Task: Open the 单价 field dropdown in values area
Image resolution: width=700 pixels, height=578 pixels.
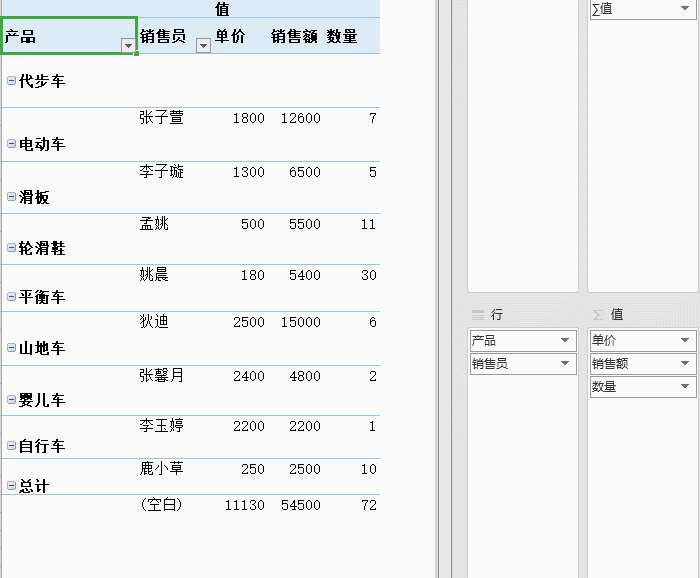Action: point(685,341)
